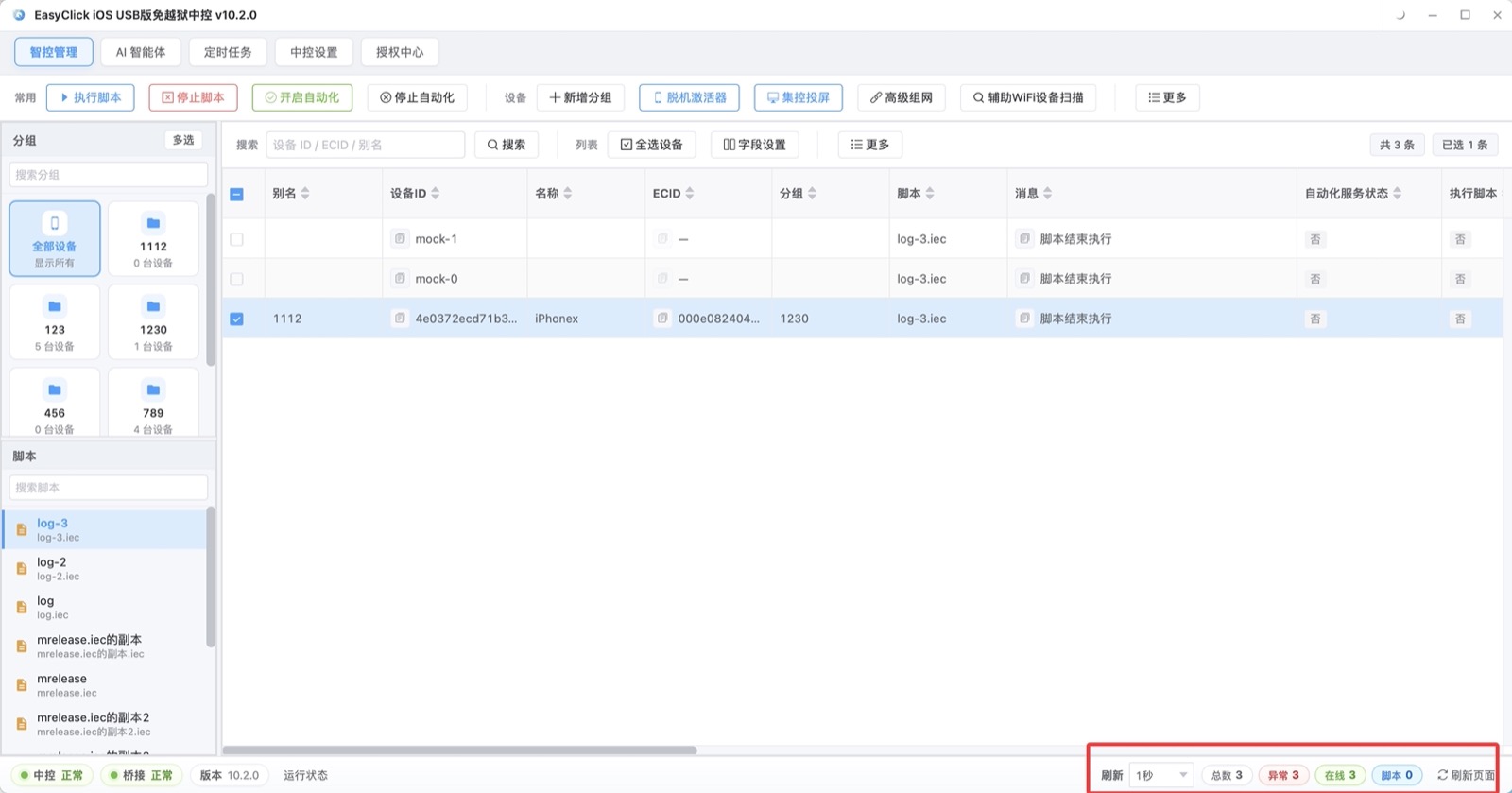This screenshot has height=793, width=1512.
Task: Open the 全部设备 group card
Action: 55,238
